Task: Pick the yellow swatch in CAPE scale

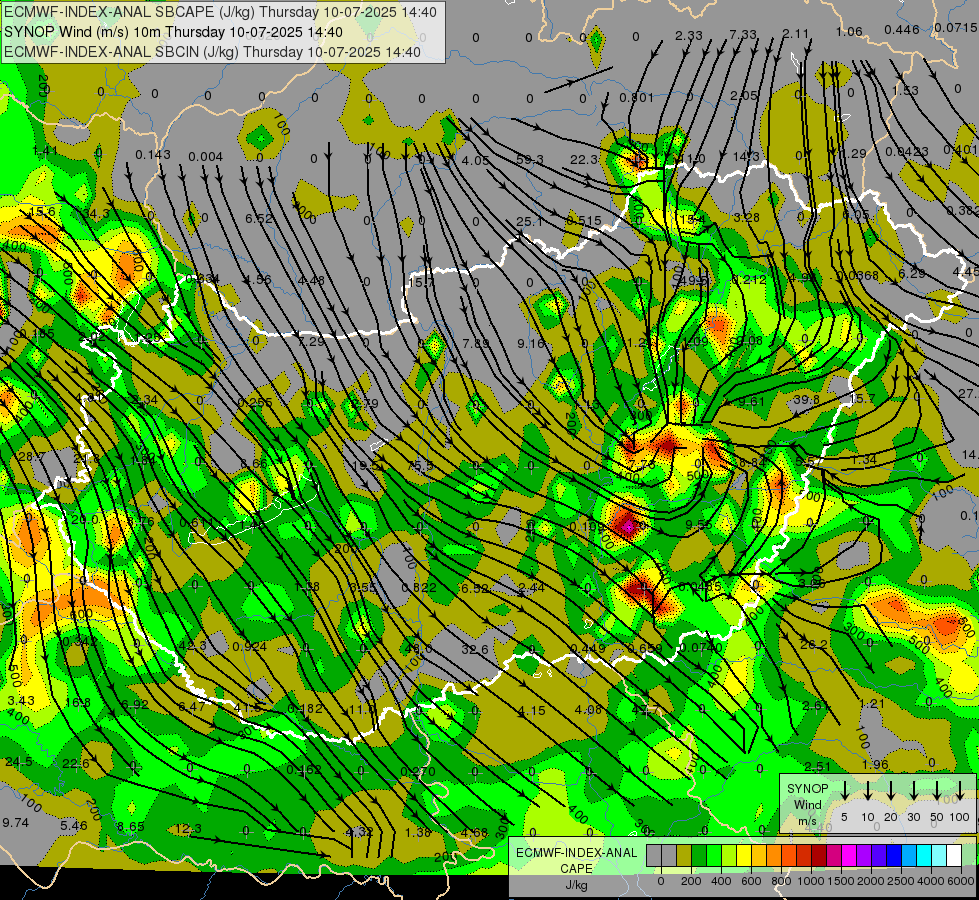Action: 744,855
